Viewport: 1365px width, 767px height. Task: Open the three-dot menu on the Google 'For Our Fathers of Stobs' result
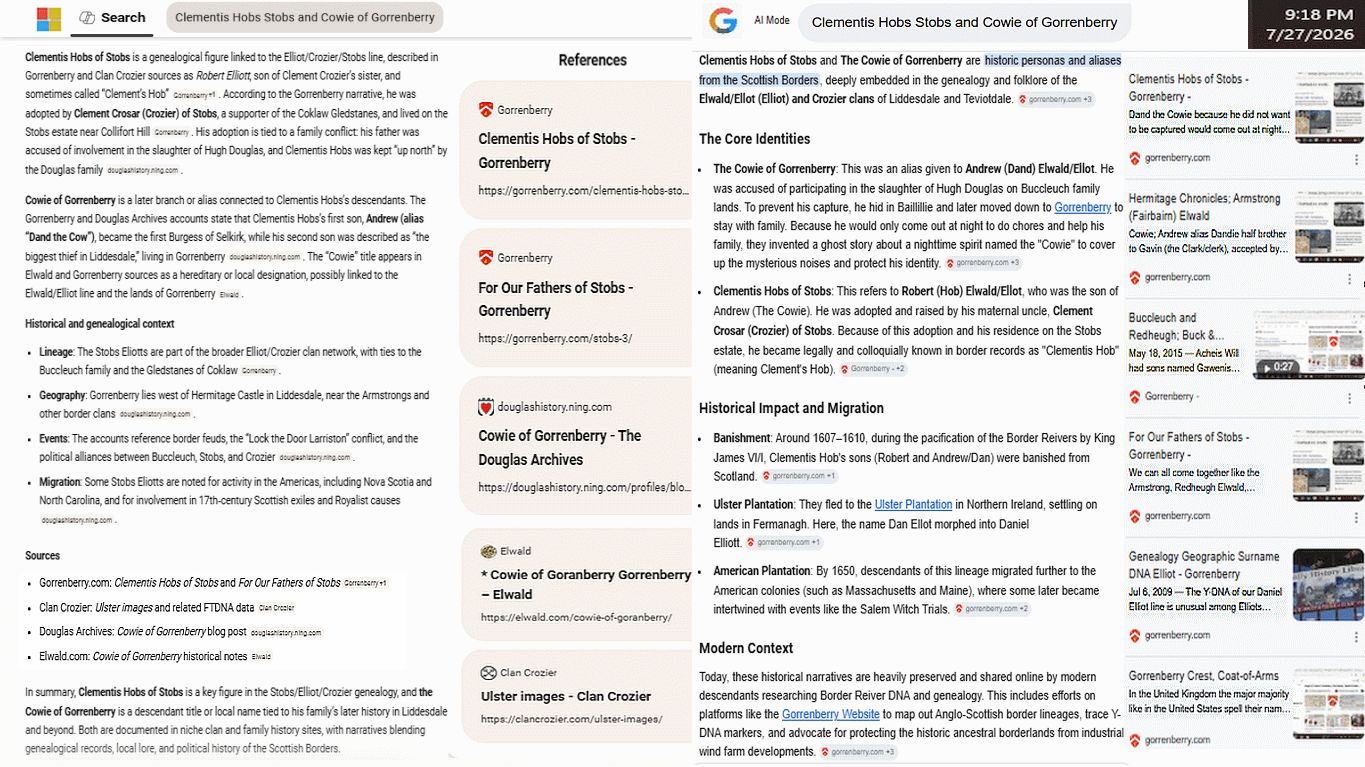(x=1356, y=516)
